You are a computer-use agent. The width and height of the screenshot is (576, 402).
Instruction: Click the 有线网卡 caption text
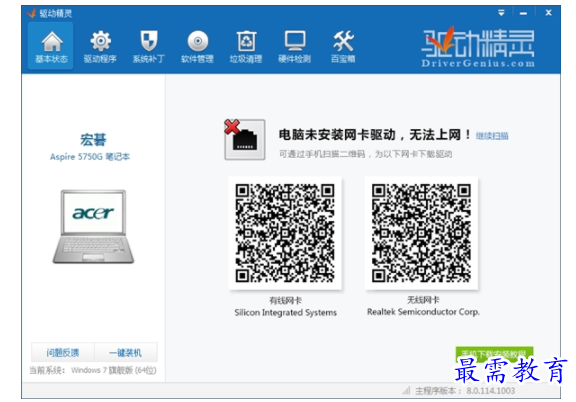(285, 301)
